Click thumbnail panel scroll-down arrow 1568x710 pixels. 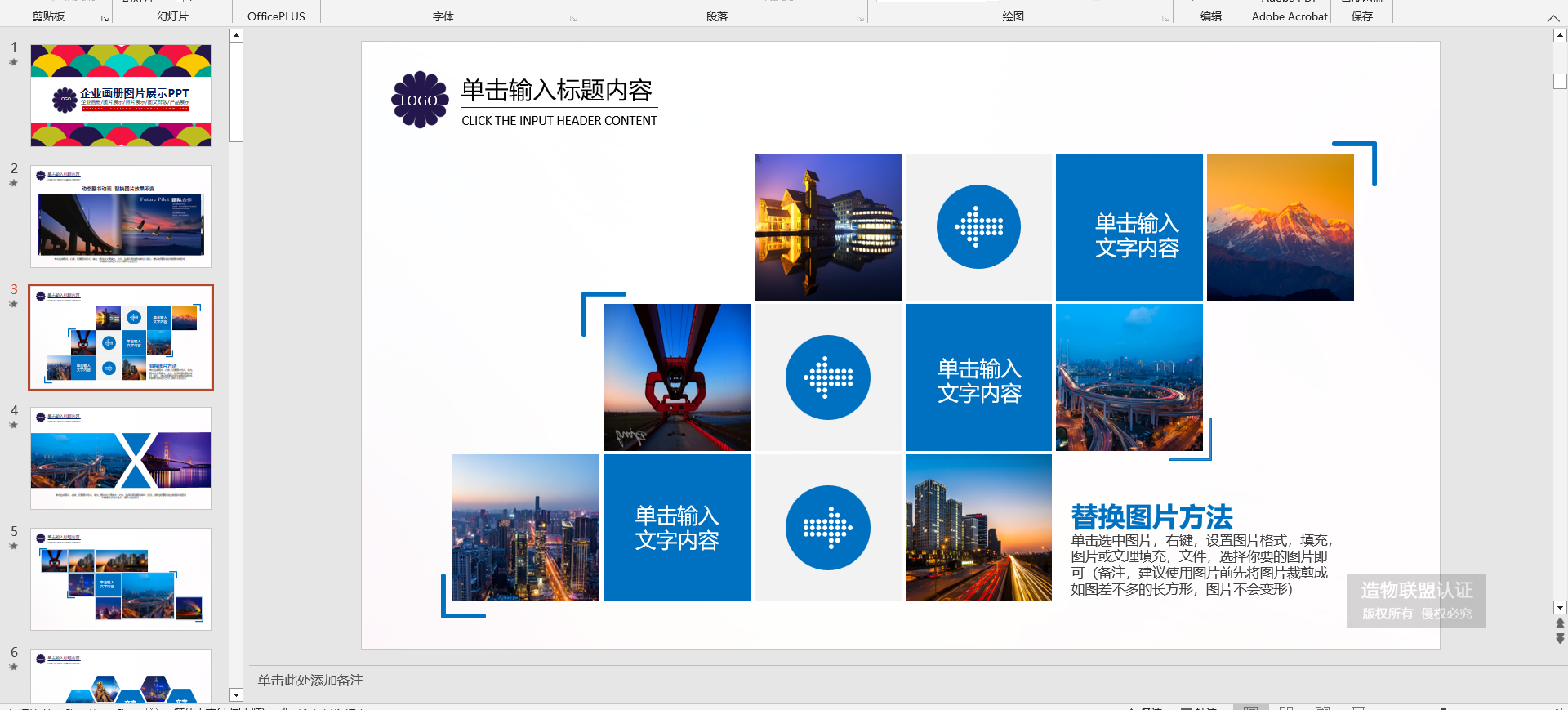coord(237,695)
